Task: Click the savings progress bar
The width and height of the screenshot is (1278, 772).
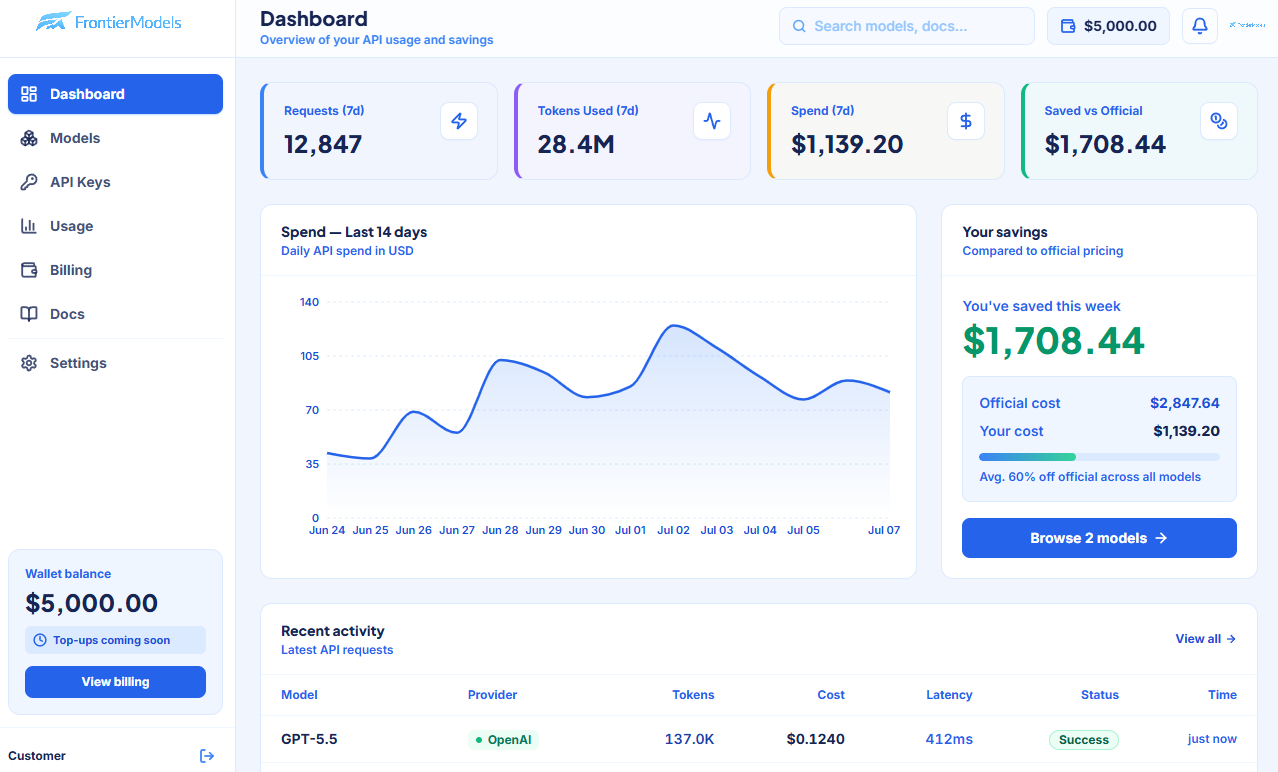Action: pyautogui.click(x=1099, y=457)
